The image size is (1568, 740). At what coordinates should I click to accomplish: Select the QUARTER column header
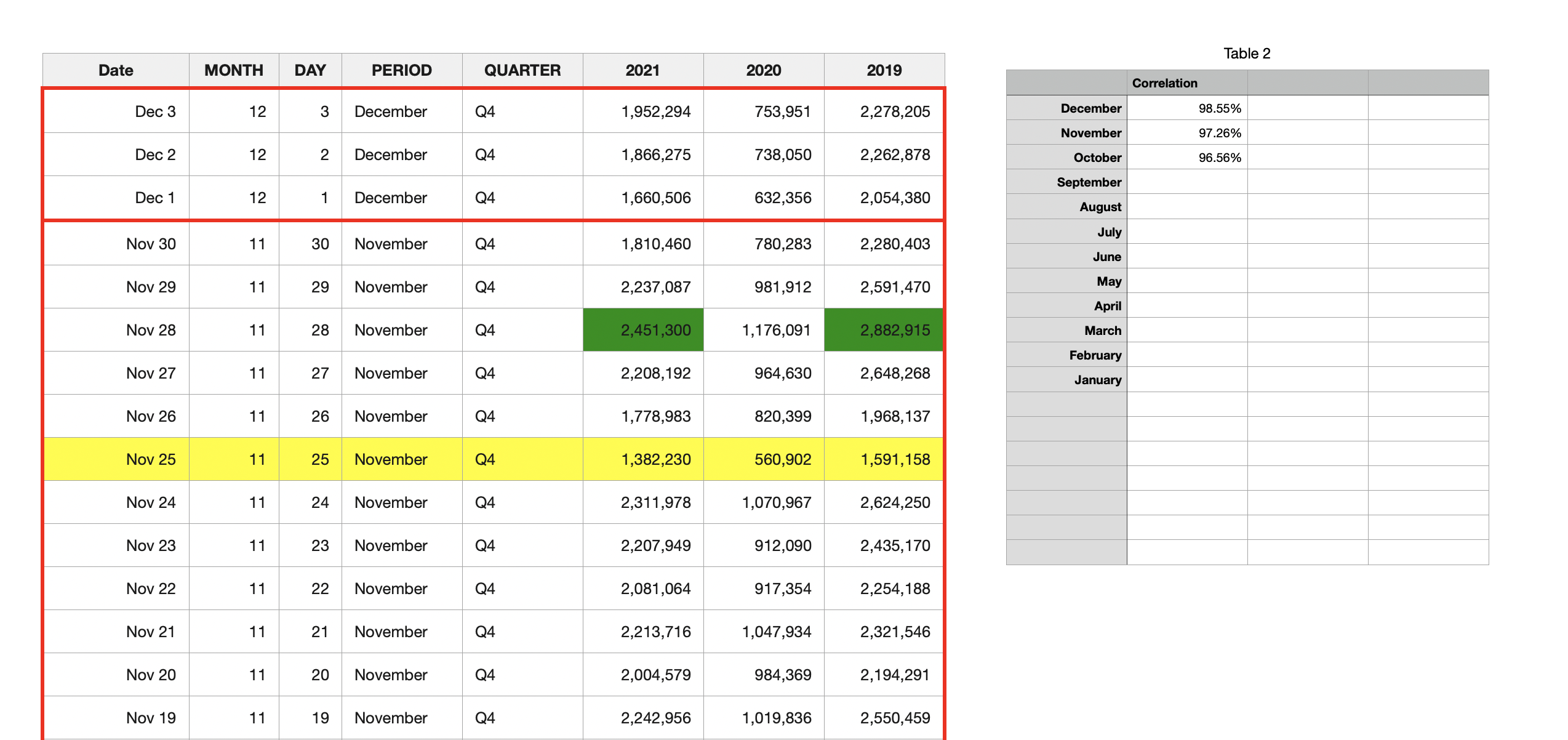click(x=522, y=70)
